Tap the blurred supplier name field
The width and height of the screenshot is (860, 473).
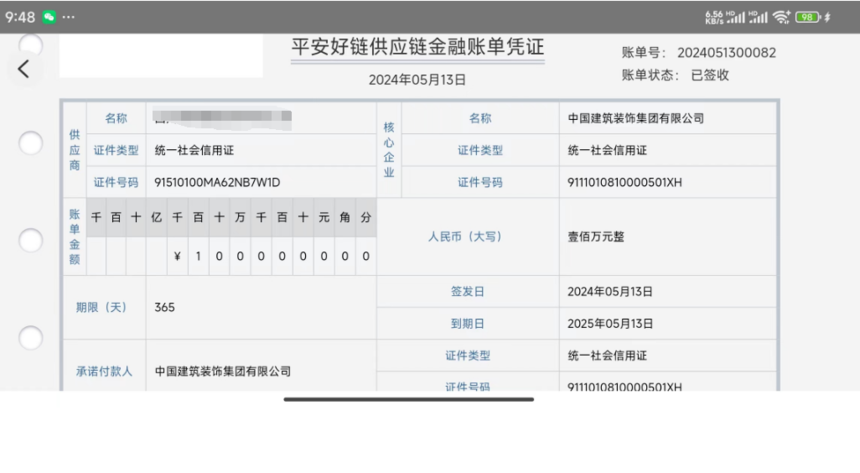[223, 119]
